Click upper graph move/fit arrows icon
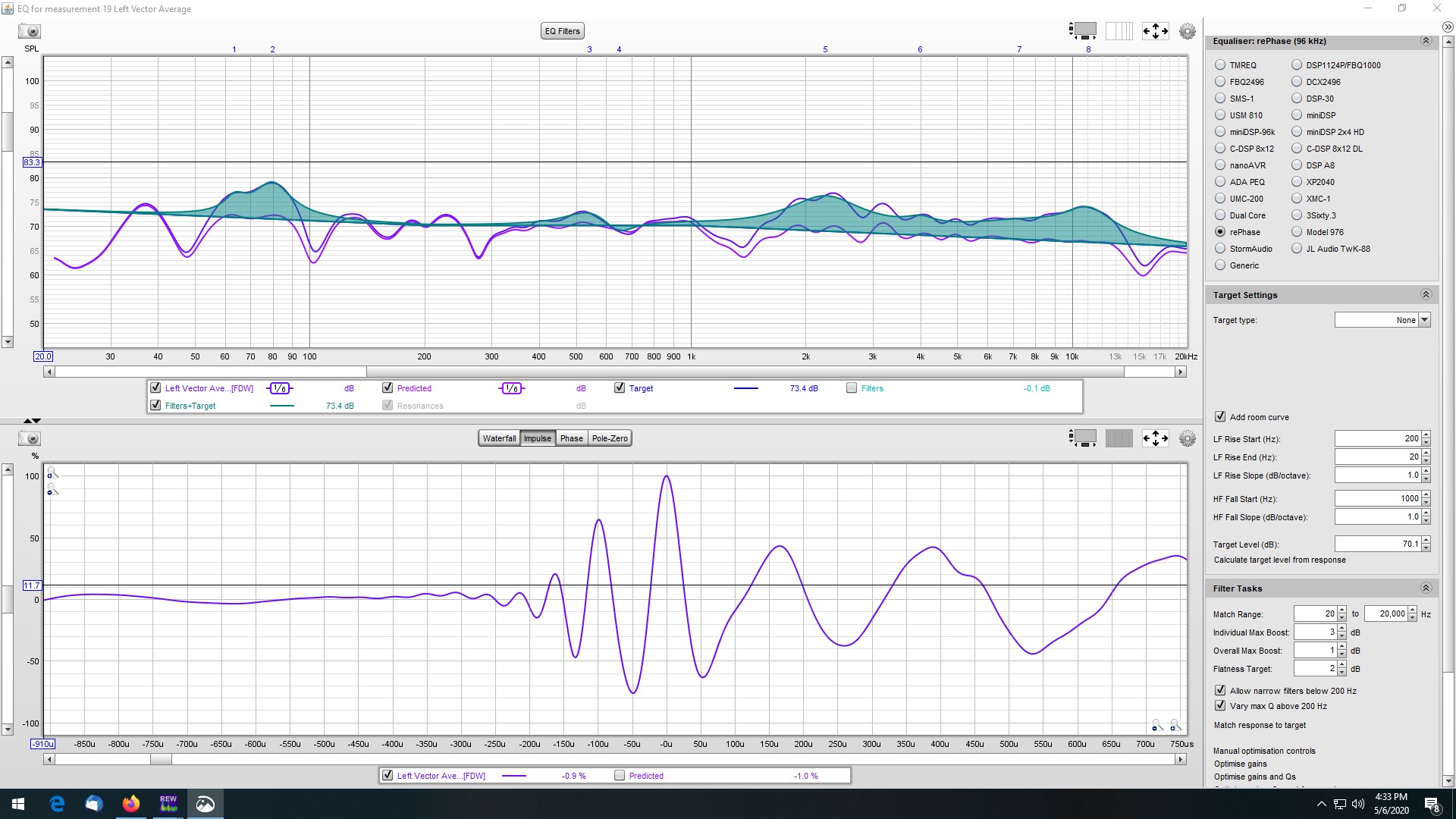The height and width of the screenshot is (819, 1456). click(x=1156, y=31)
